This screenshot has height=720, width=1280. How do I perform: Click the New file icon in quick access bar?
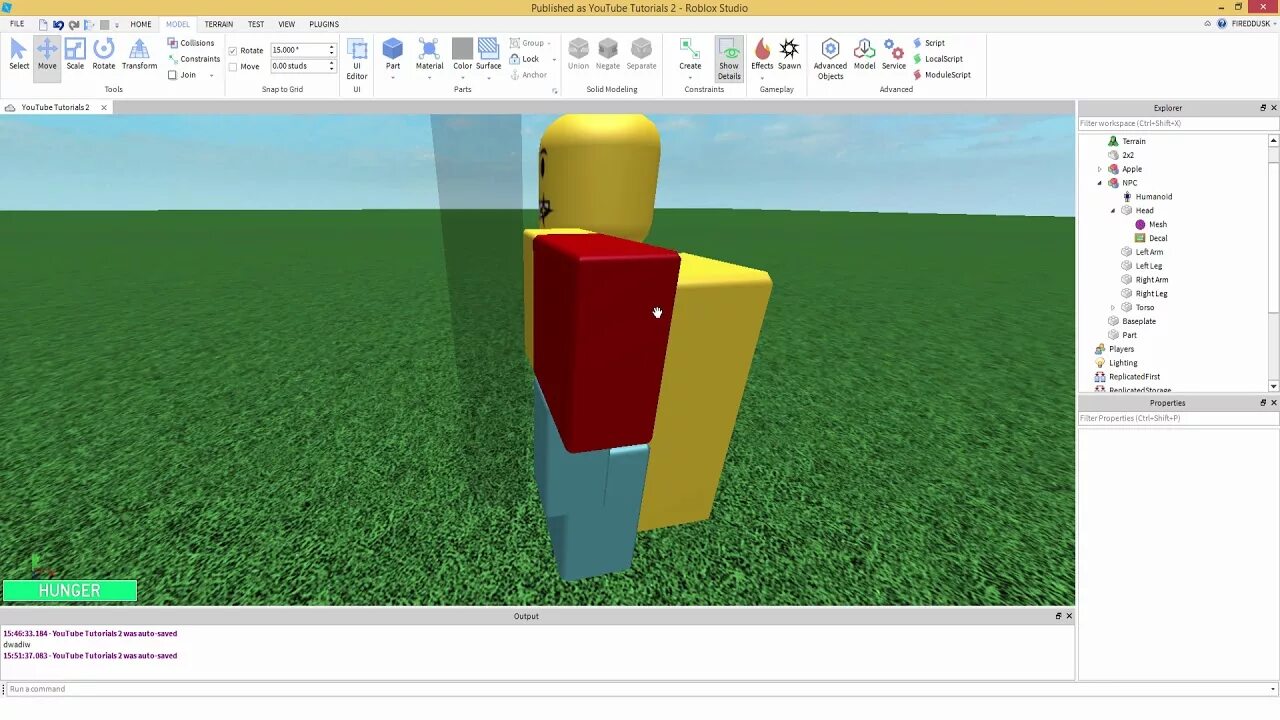[x=43, y=24]
